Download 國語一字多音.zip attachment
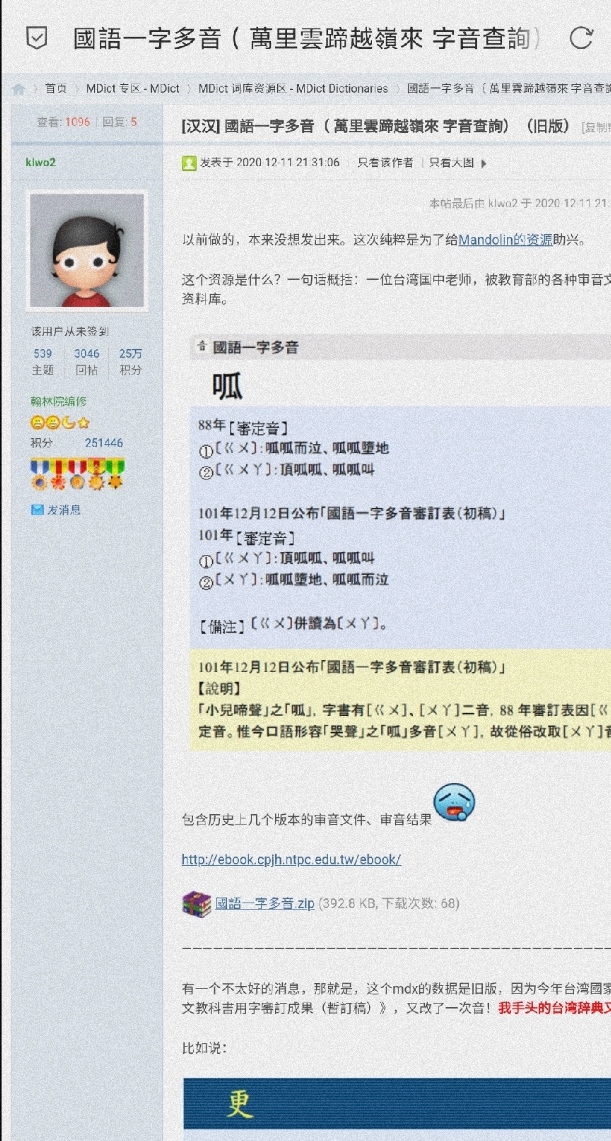 coord(265,904)
